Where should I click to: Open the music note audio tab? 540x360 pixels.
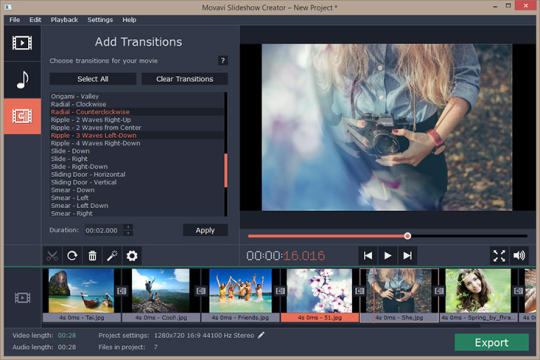pos(22,80)
